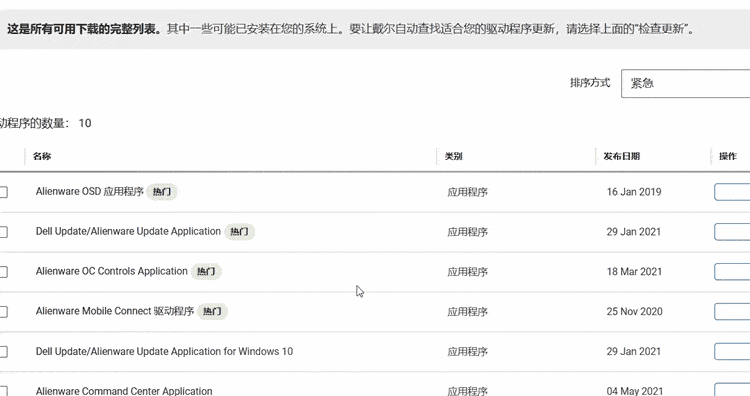Click the date 18 Mar 2021

click(x=634, y=272)
